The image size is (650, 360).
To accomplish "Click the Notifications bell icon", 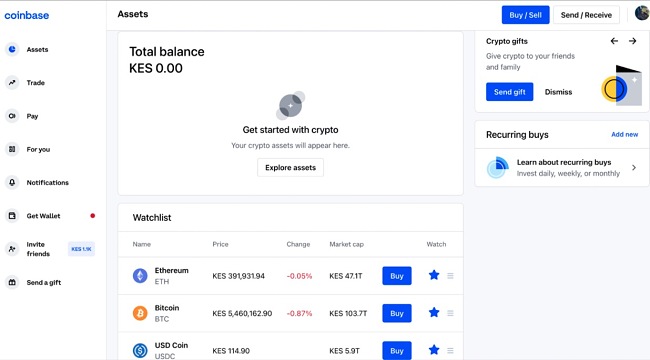I will click(x=12, y=182).
